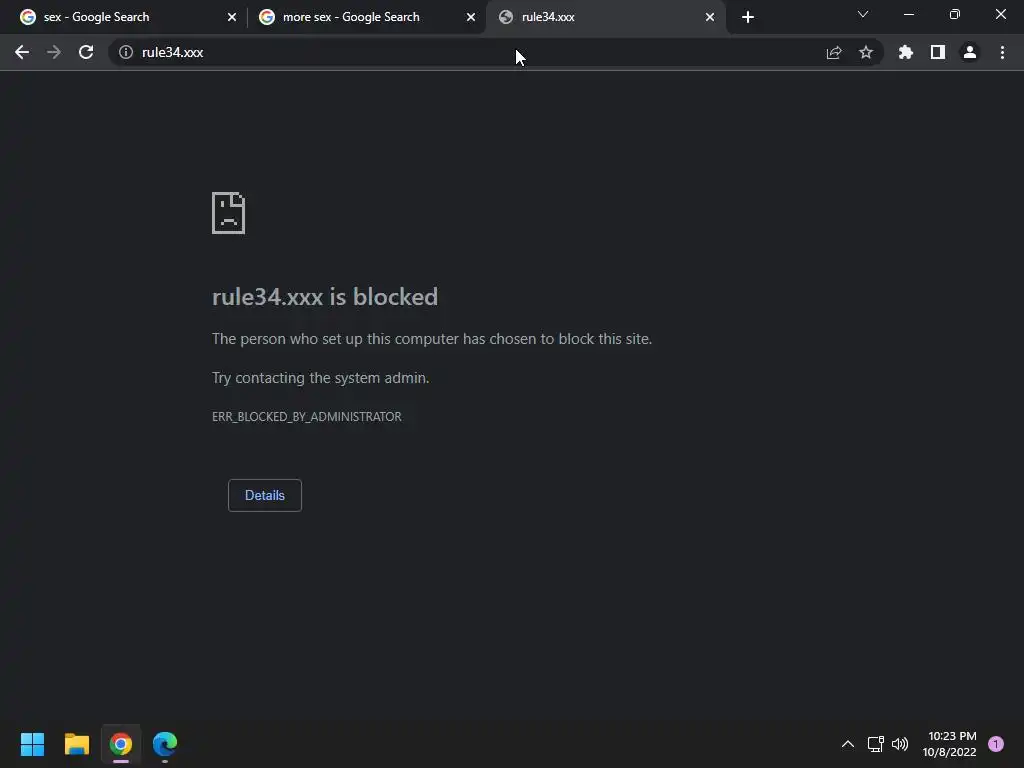Image resolution: width=1024 pixels, height=768 pixels.
Task: Open the notification count badge
Action: (x=996, y=743)
